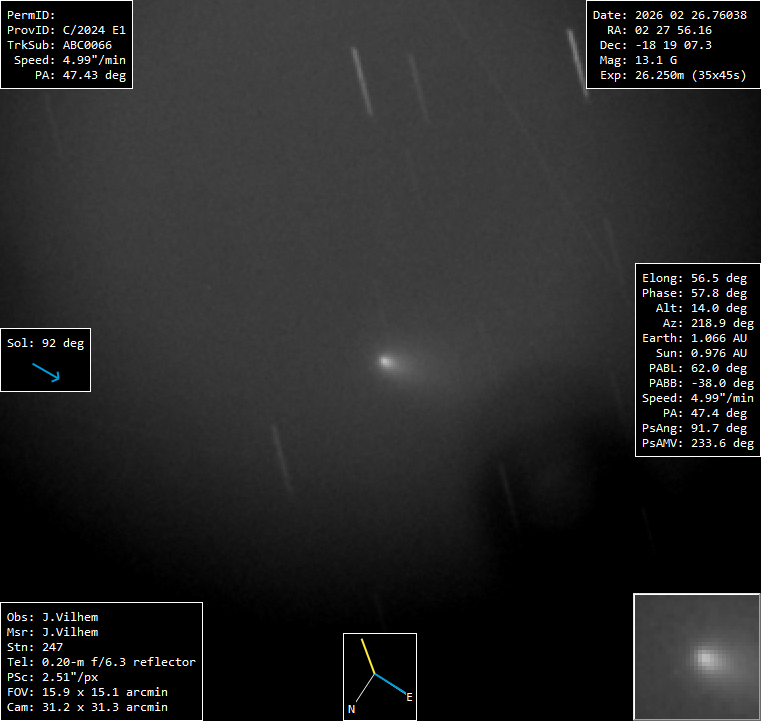Click the 'PA: 47.43 deg' value
The width and height of the screenshot is (761, 721).
click(x=80, y=75)
